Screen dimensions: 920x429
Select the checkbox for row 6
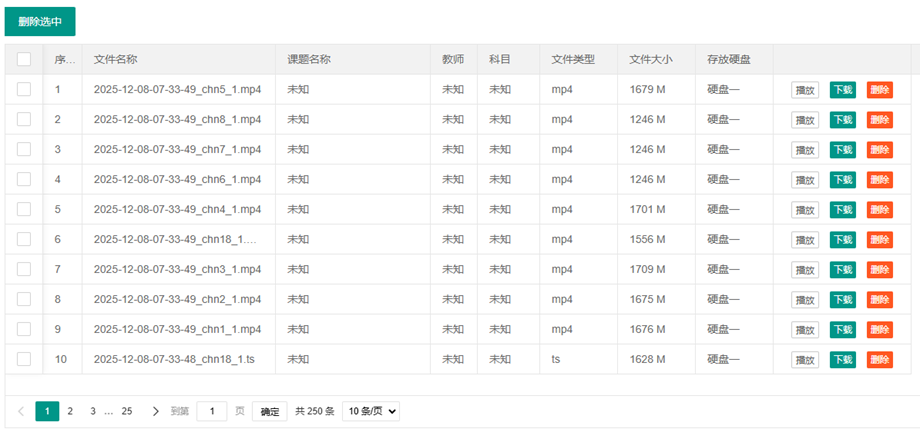[24, 239]
